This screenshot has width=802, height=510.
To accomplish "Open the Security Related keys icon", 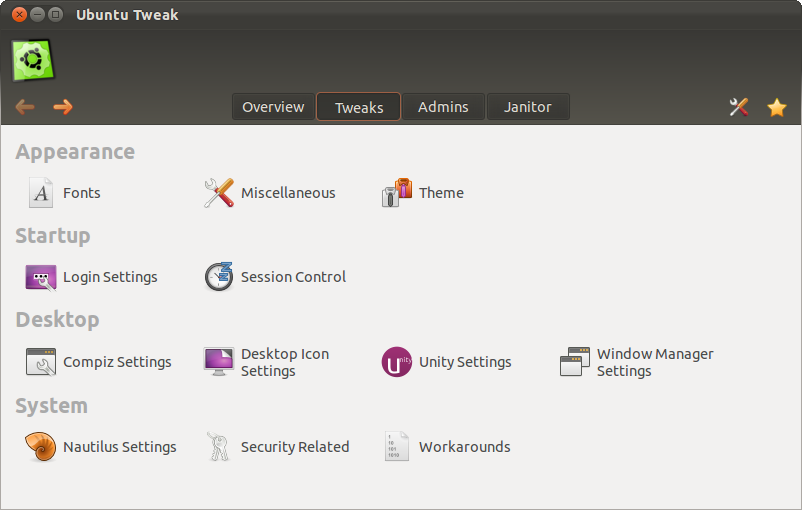I will [219, 447].
